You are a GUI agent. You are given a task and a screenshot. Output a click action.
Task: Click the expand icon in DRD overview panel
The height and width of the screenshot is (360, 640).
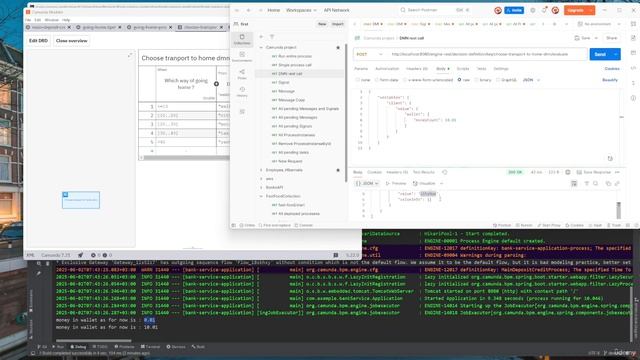tap(130, 55)
